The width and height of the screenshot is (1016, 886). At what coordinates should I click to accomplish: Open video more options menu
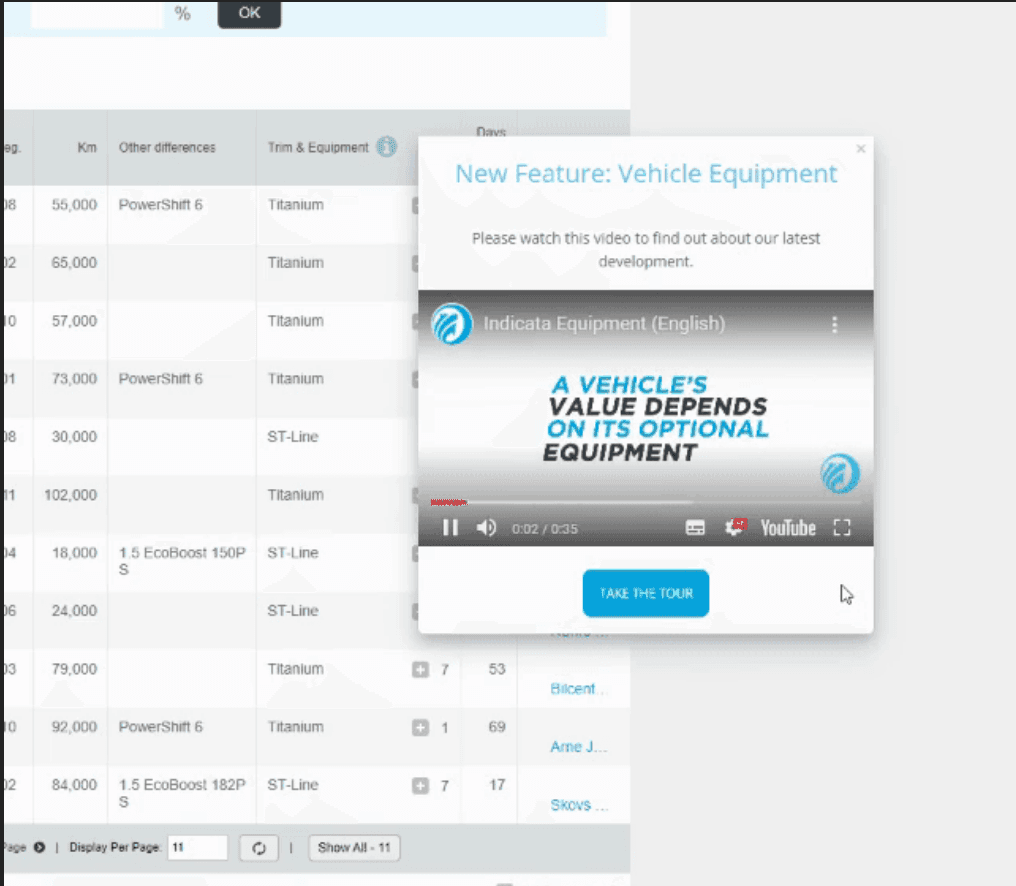click(835, 324)
